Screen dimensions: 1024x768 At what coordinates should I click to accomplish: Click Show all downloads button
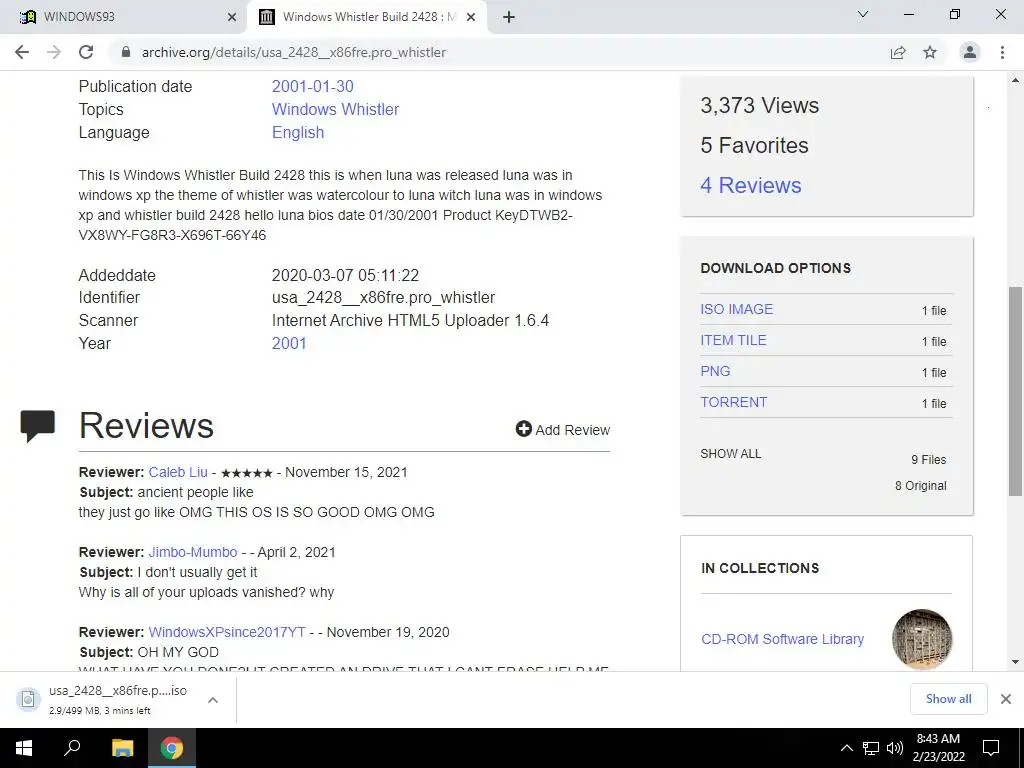948,699
